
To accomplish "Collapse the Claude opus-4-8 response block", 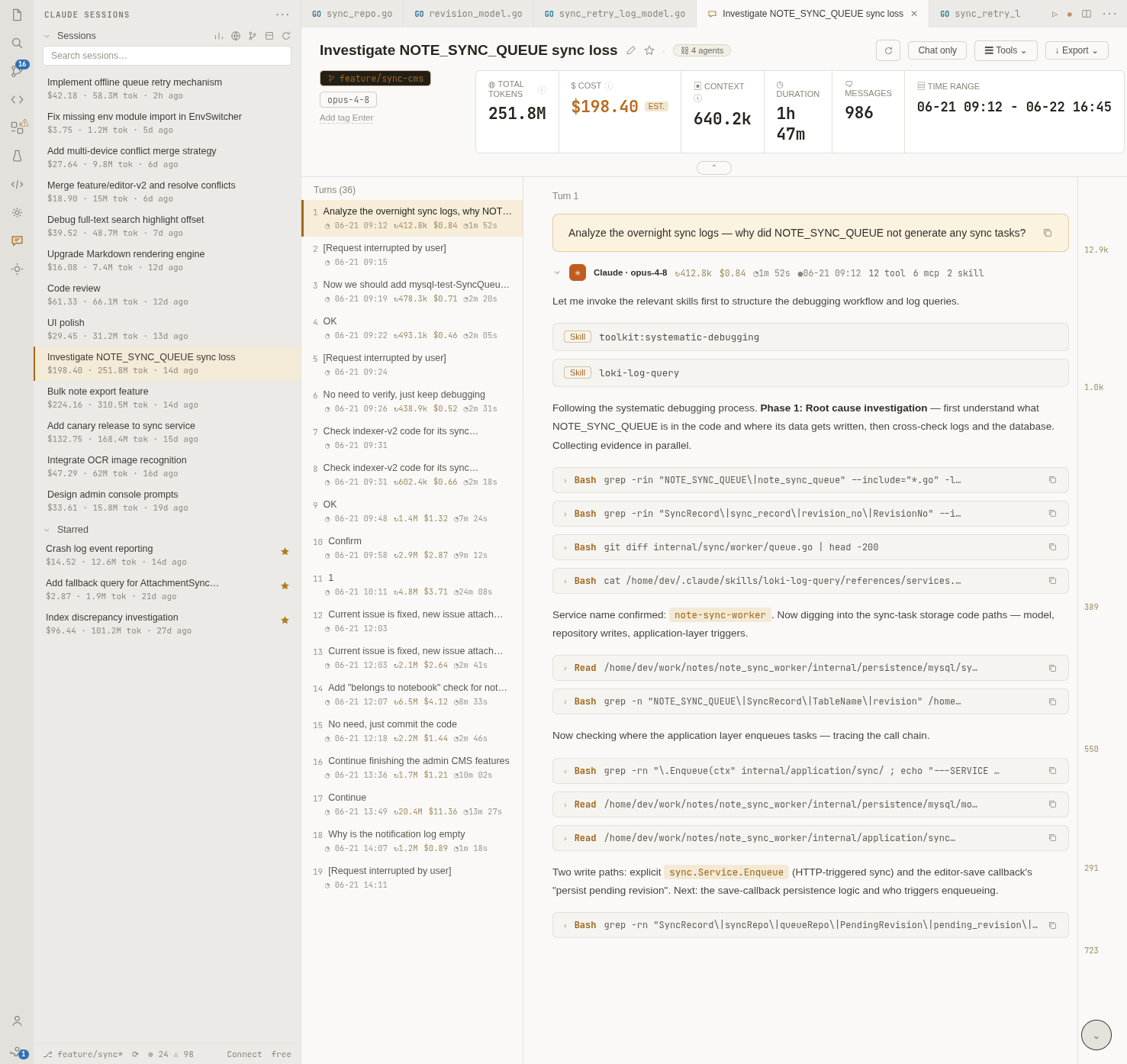I will coord(557,272).
